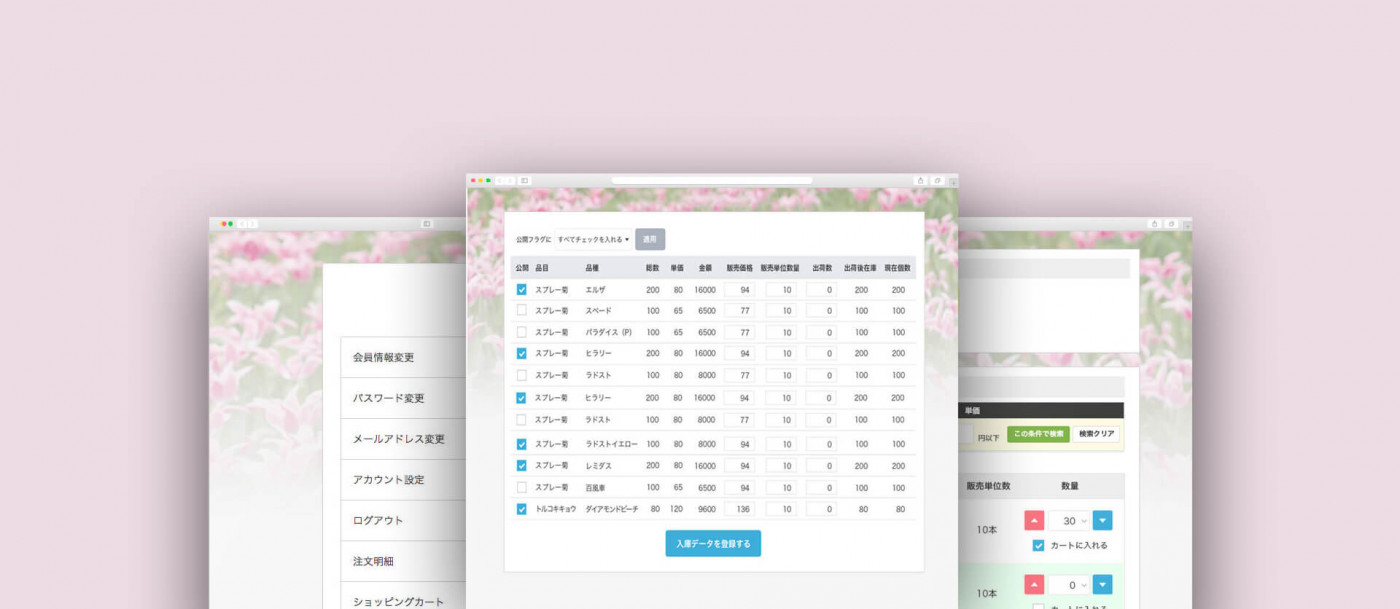Click the share icon in right browser window

(1154, 224)
